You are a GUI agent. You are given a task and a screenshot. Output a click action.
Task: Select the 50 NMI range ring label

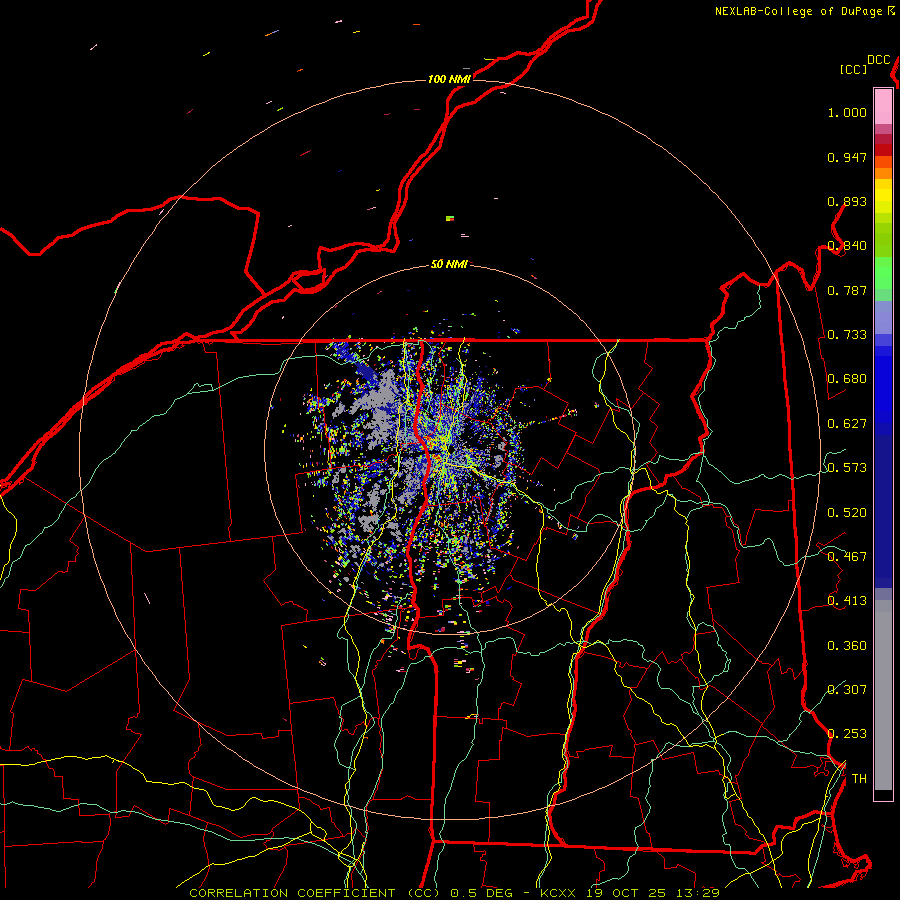(x=449, y=264)
